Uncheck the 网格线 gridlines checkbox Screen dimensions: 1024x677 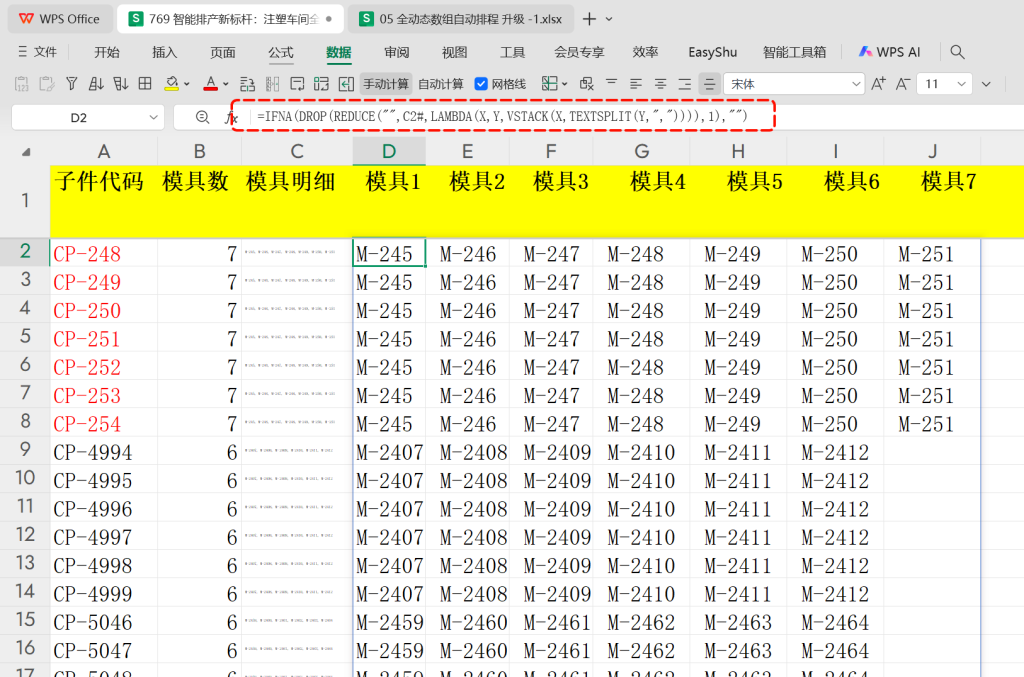pyautogui.click(x=481, y=84)
